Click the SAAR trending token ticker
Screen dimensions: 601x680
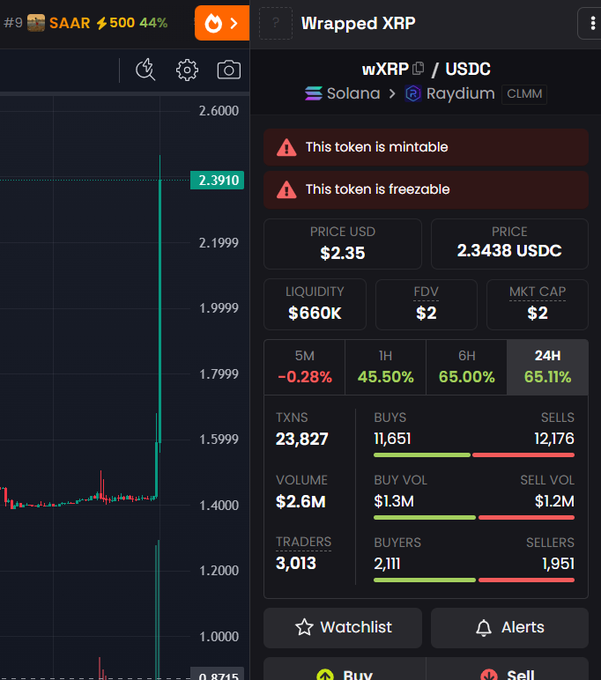pos(69,23)
